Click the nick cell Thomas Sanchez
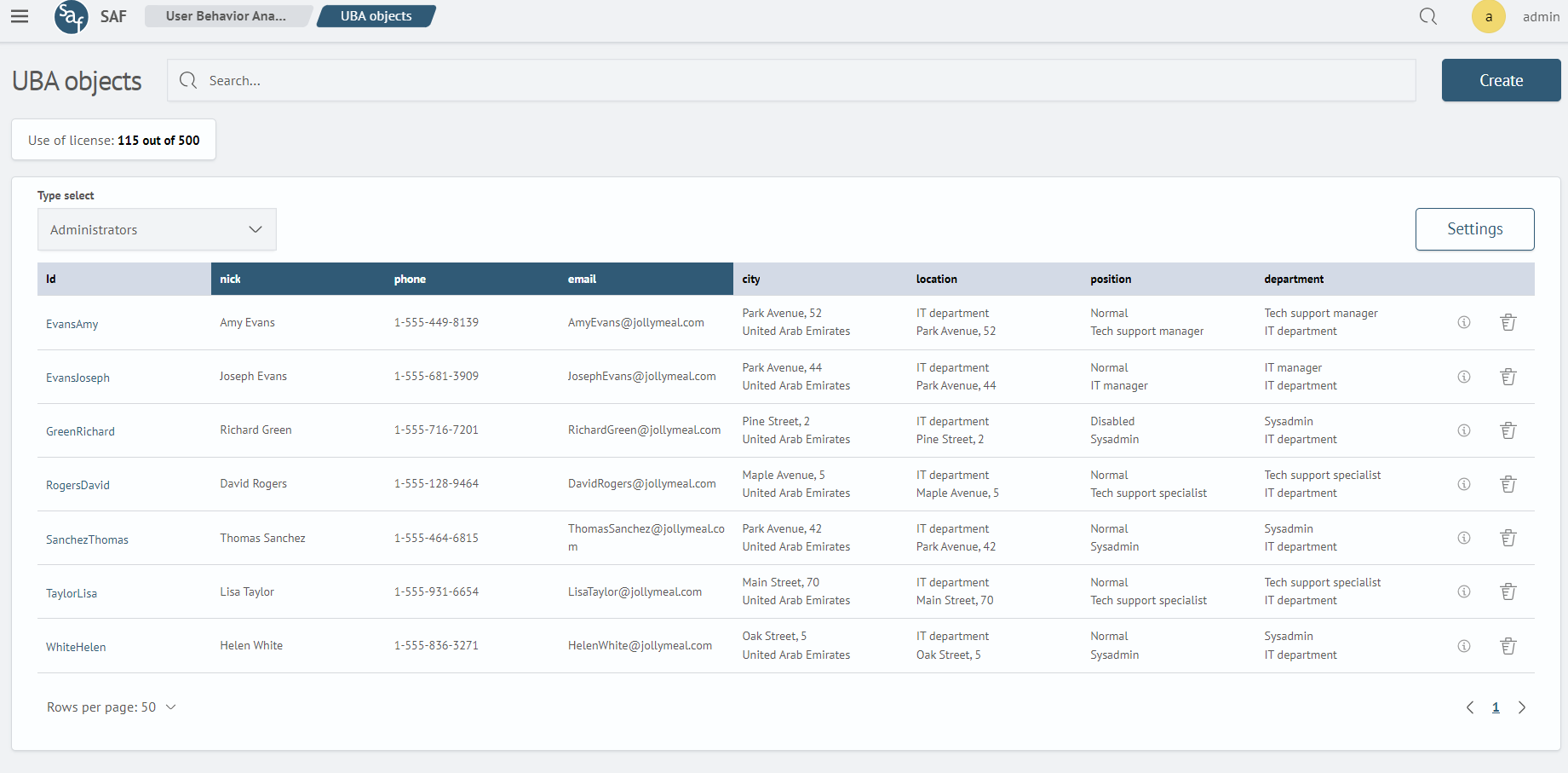Image resolution: width=1568 pixels, height=773 pixels. click(262, 538)
